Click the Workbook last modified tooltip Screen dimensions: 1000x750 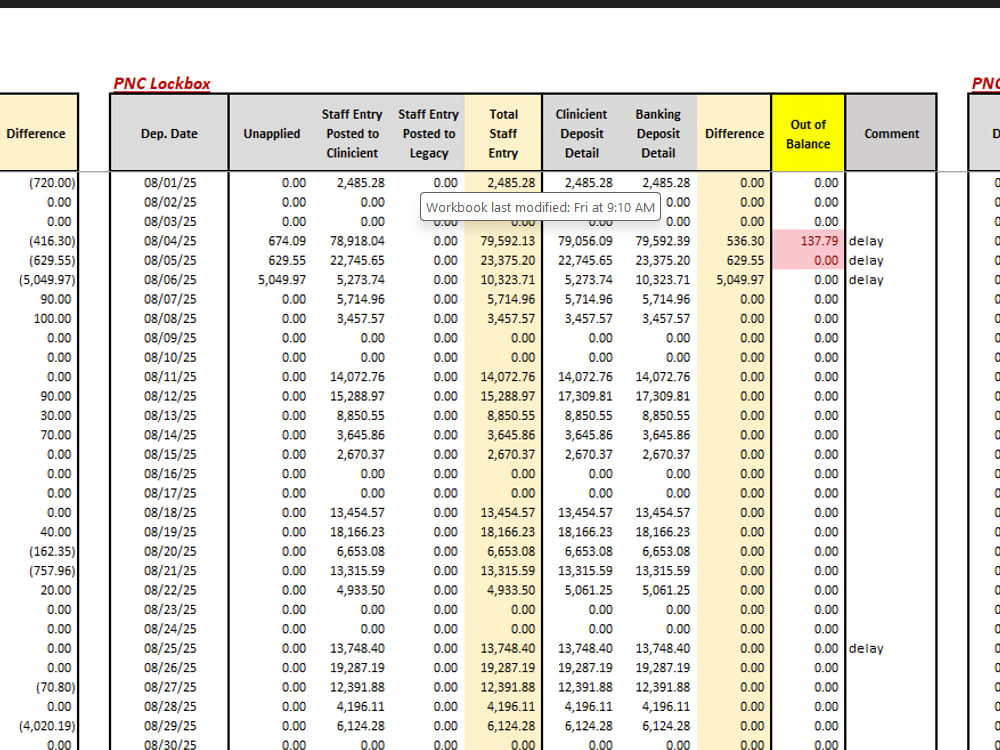(x=540, y=207)
